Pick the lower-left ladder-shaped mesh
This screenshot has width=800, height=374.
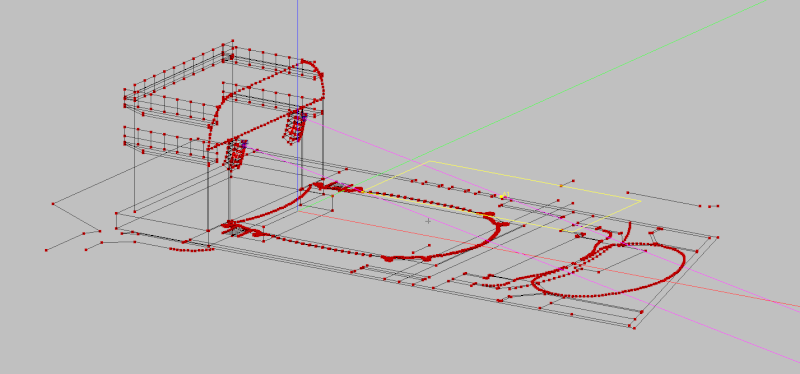[x=235, y=155]
